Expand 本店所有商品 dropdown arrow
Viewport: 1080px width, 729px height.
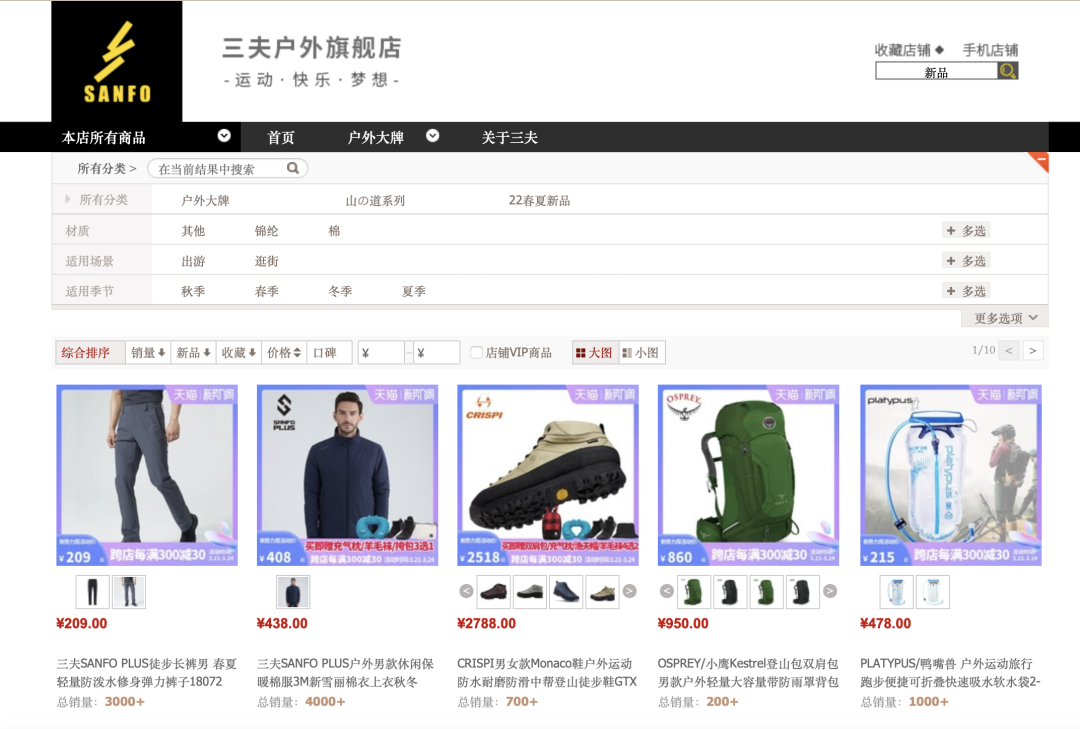tap(224, 136)
